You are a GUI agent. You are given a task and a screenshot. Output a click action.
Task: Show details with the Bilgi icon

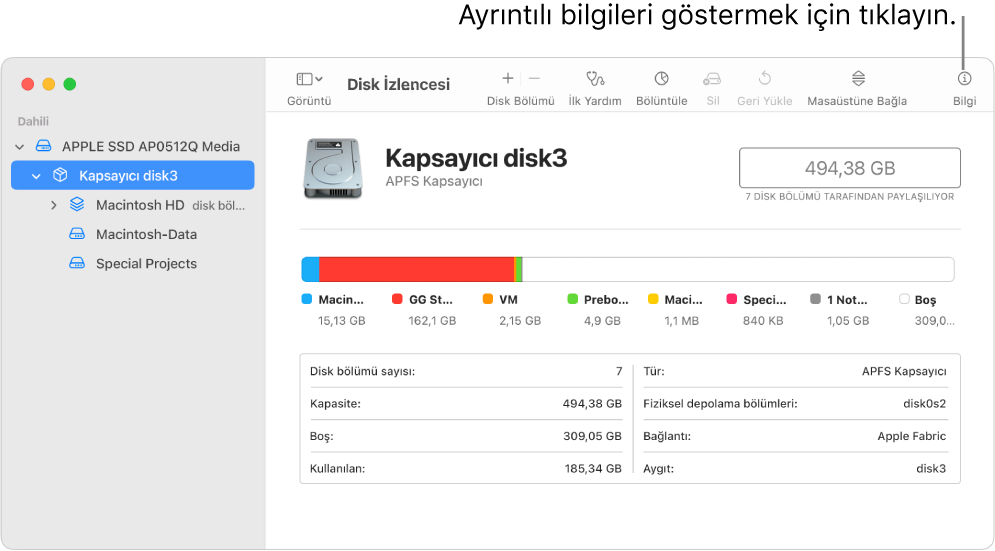(x=965, y=78)
